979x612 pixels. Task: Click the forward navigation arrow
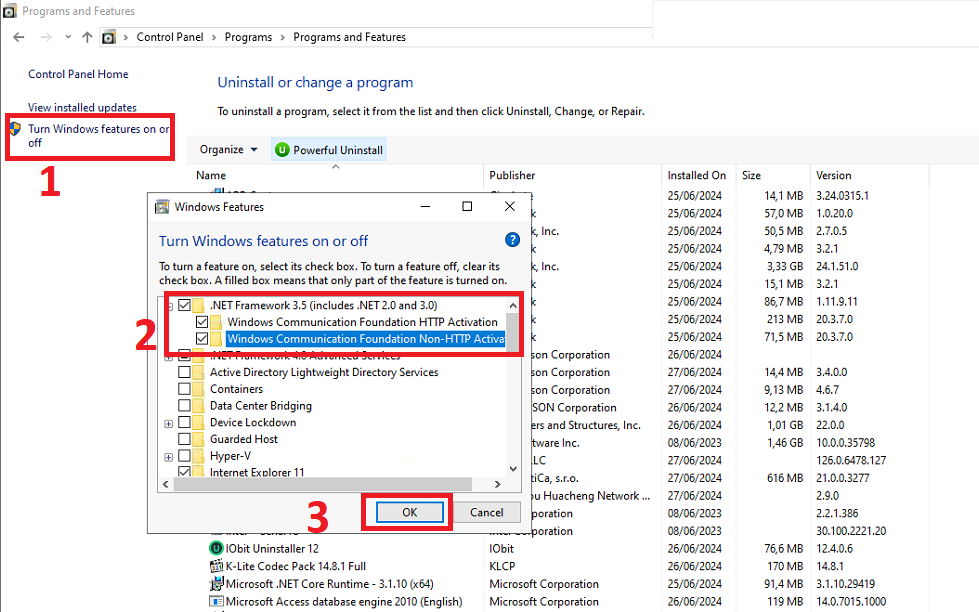[x=46, y=37]
